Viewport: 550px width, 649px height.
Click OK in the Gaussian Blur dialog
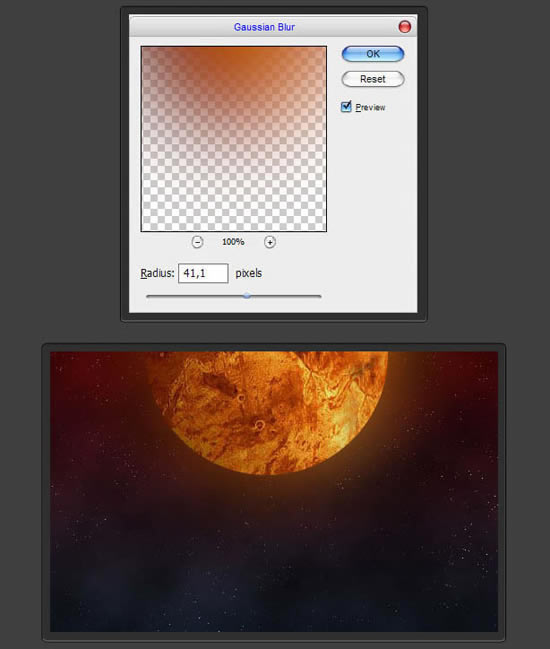click(x=372, y=54)
